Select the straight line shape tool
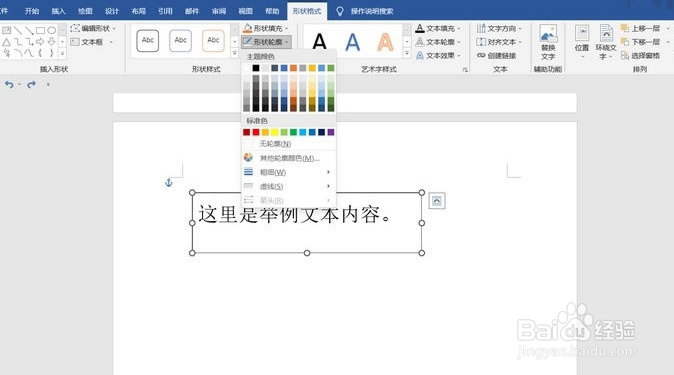The image size is (674, 375). point(18,30)
